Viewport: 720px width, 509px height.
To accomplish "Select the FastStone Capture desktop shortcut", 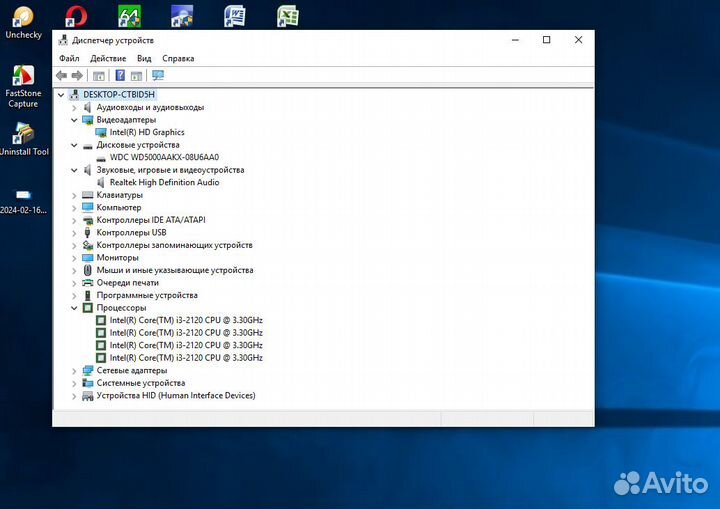I will pos(23,86).
